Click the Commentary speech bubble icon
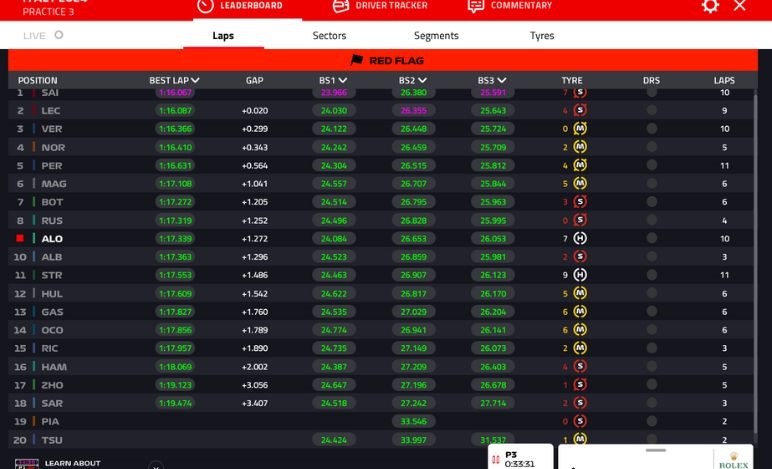The height and width of the screenshot is (469, 772). coord(476,6)
